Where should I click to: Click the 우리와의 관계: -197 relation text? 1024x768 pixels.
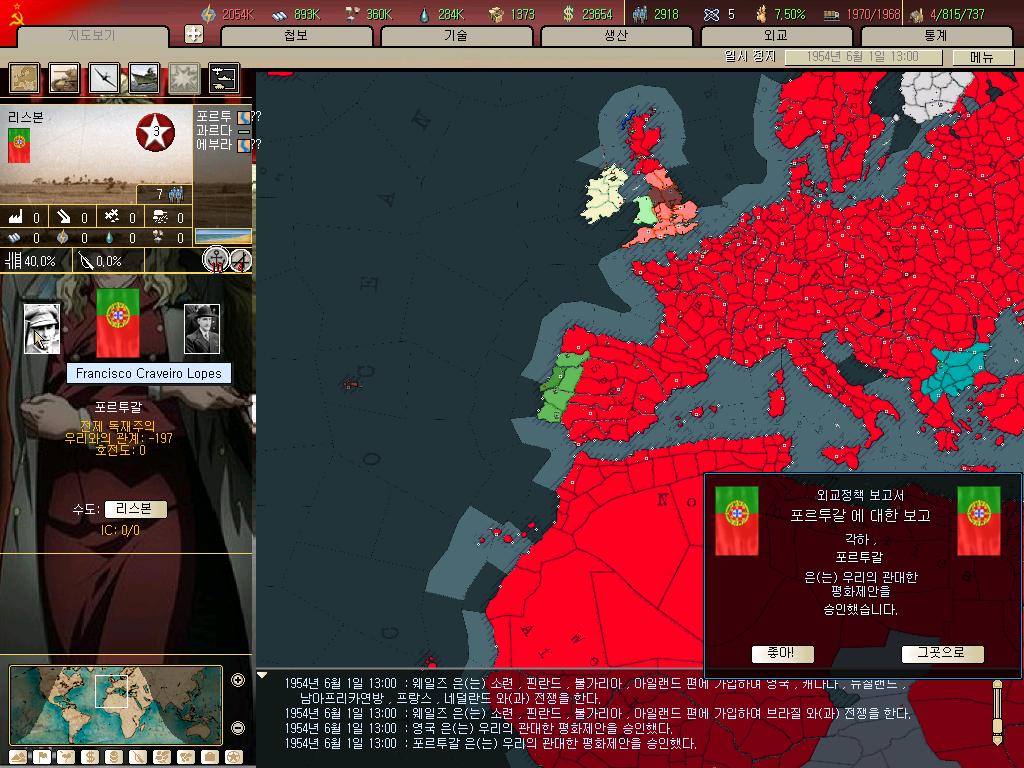coord(118,438)
